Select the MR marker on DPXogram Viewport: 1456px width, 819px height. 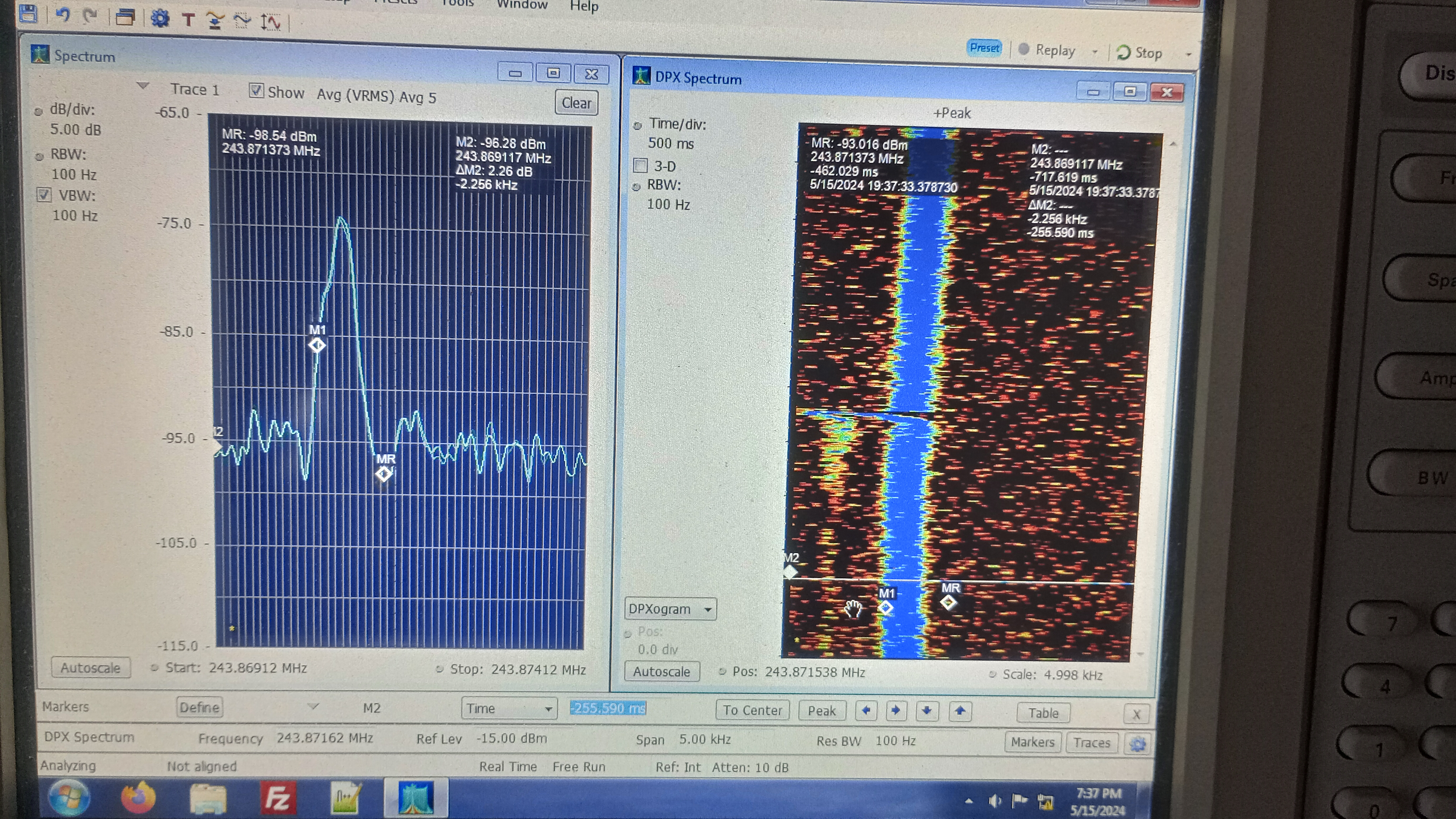point(949,602)
